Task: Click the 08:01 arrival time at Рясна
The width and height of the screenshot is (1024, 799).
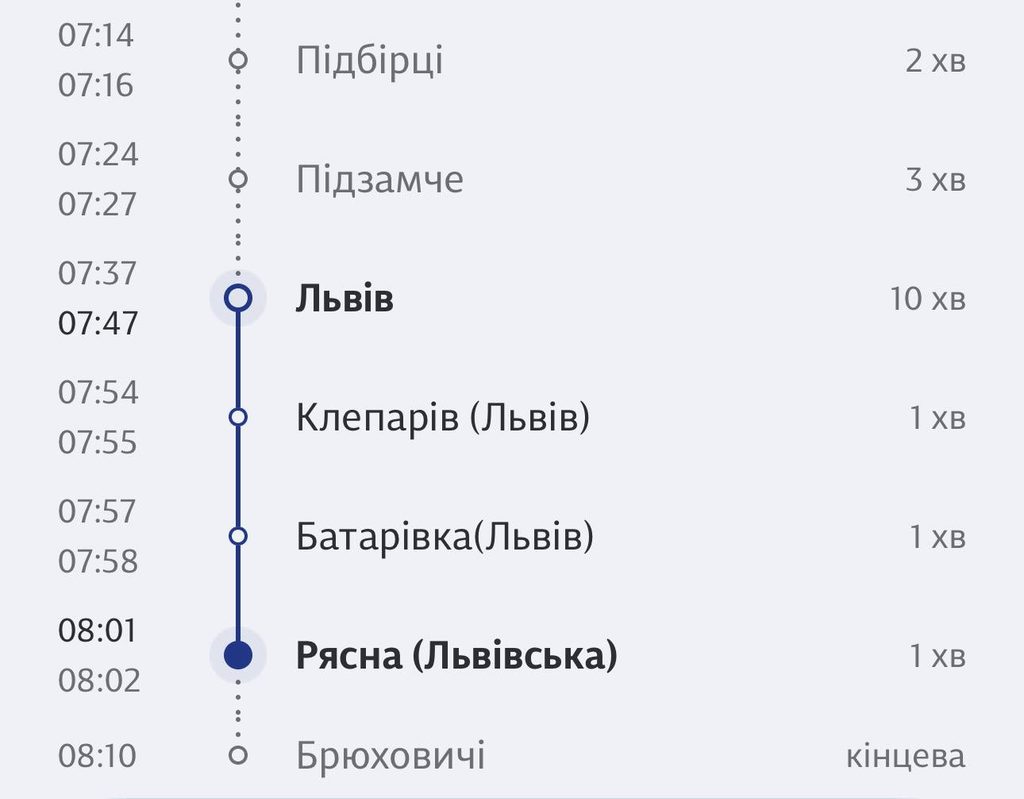Action: pos(97,631)
